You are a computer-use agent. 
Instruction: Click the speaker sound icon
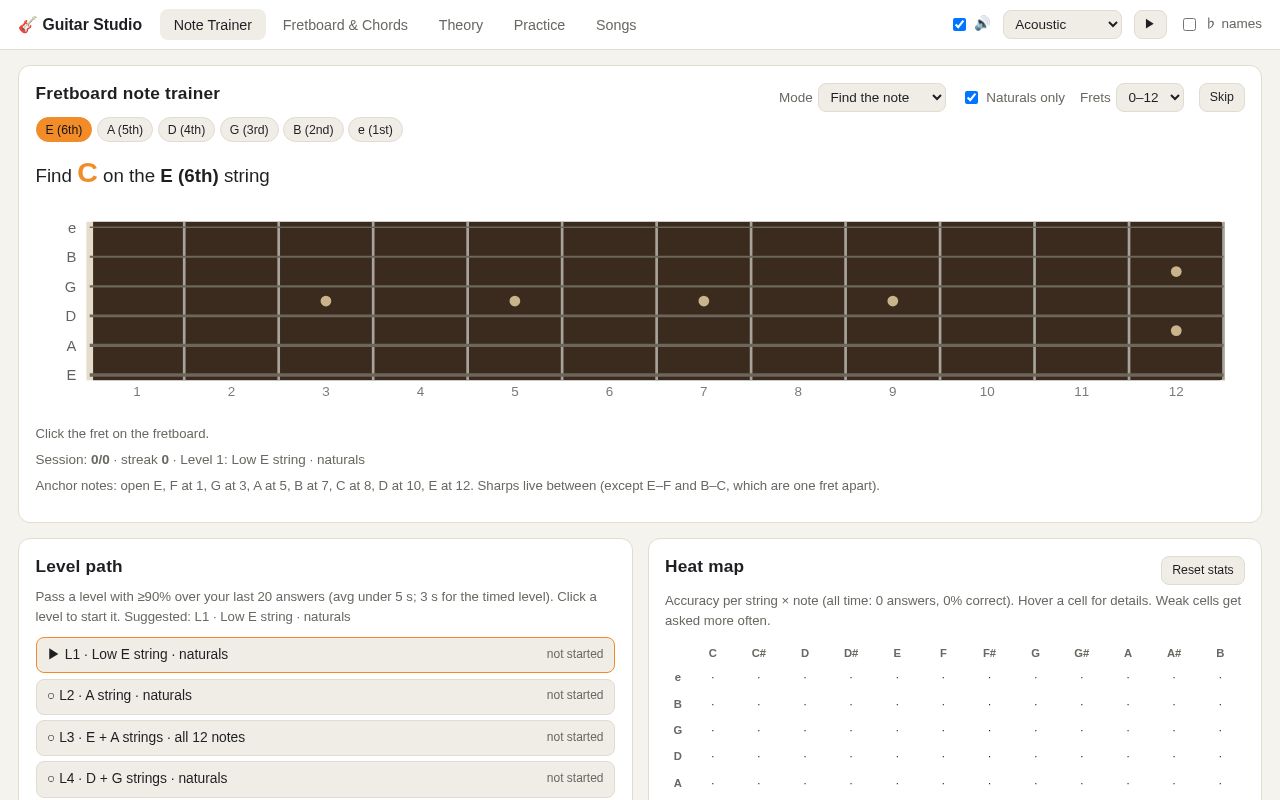982,24
